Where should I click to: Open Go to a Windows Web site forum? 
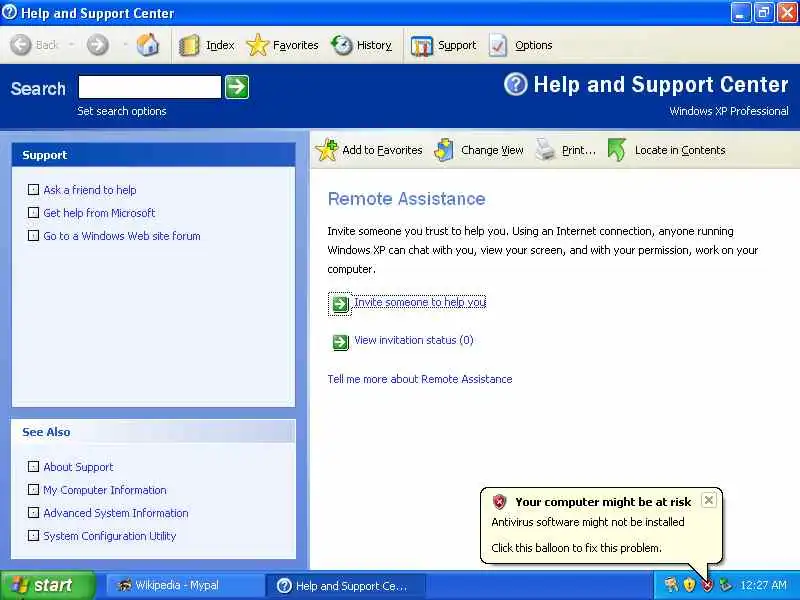[x=122, y=236]
